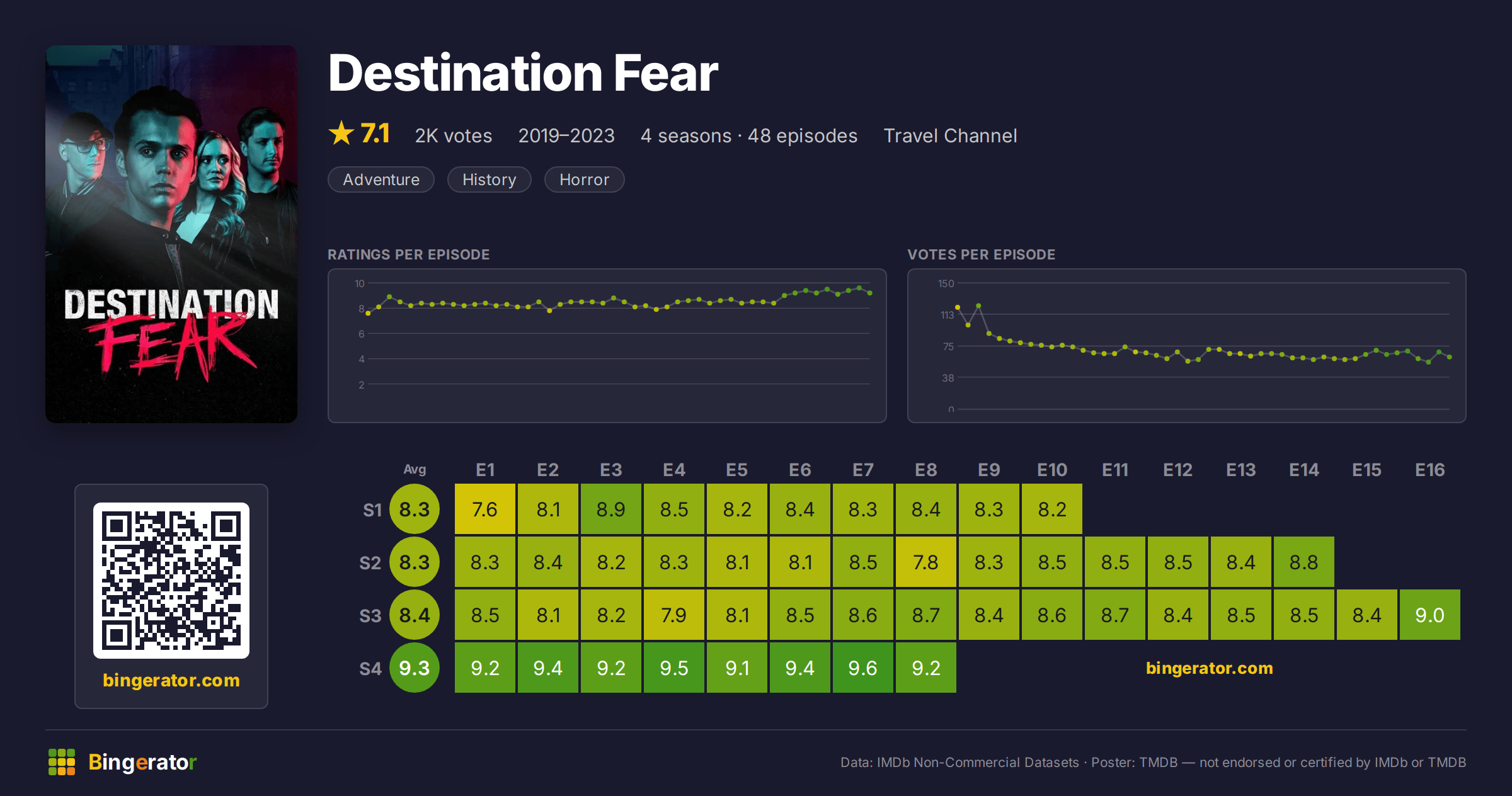
Task: Select the S1 average 8.3 circle
Action: [x=415, y=509]
